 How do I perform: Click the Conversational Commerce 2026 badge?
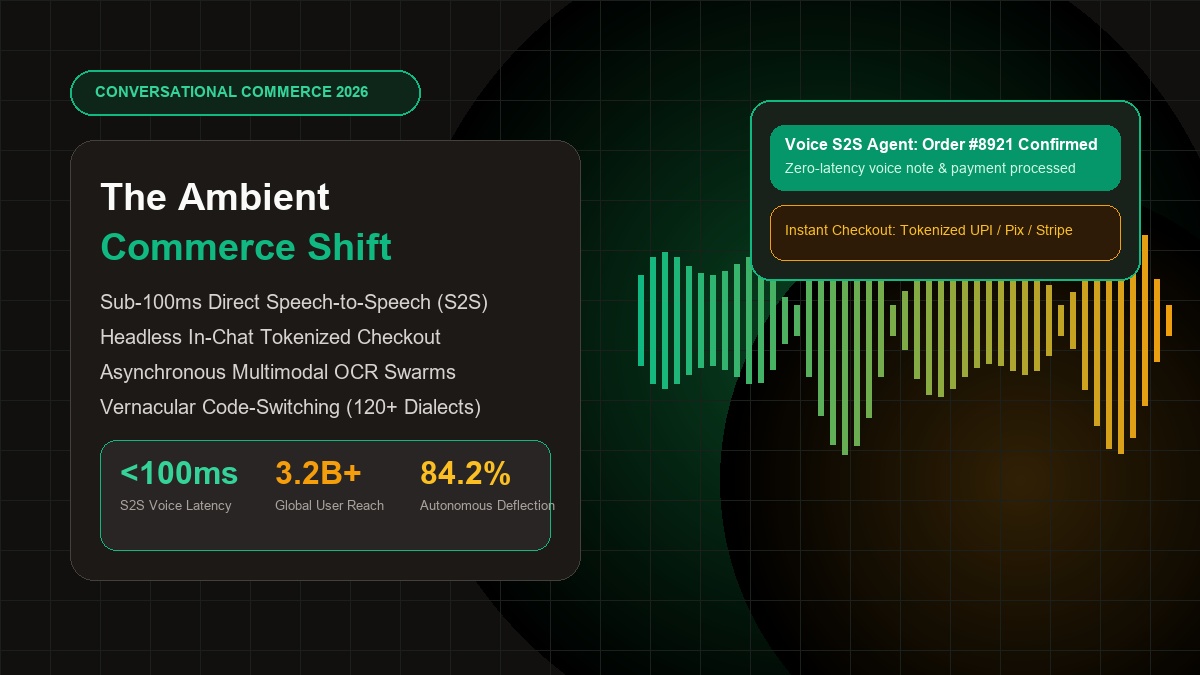pos(245,92)
